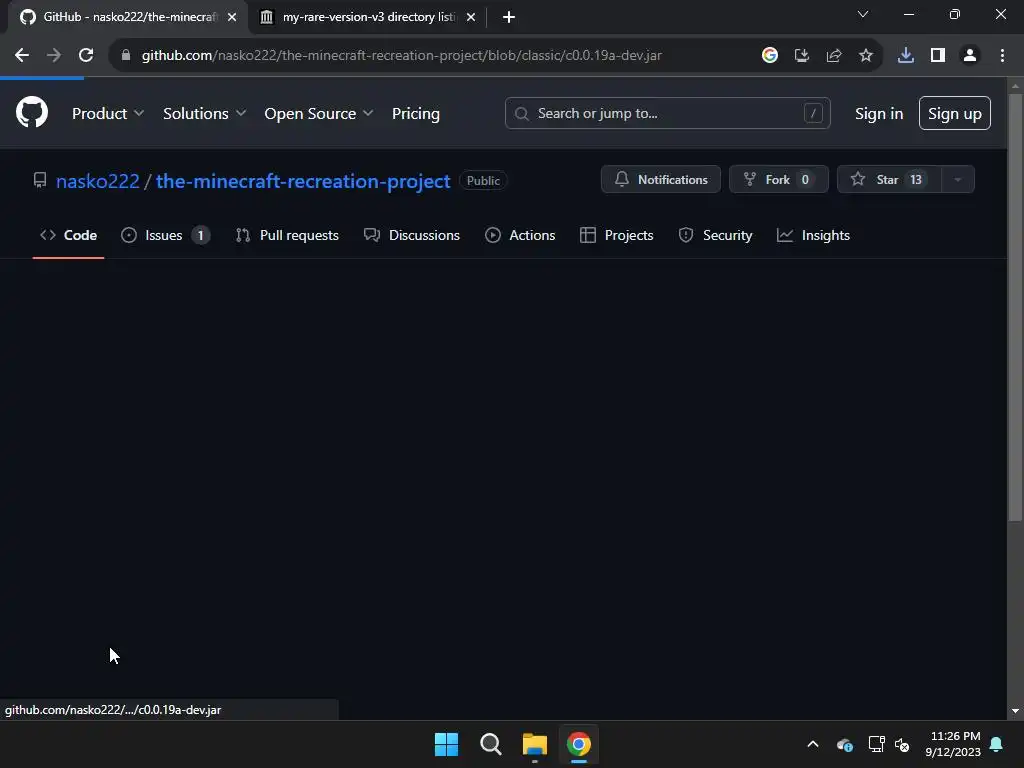Click the browser forward arrow
Screen dimensions: 1024x768
point(54,56)
